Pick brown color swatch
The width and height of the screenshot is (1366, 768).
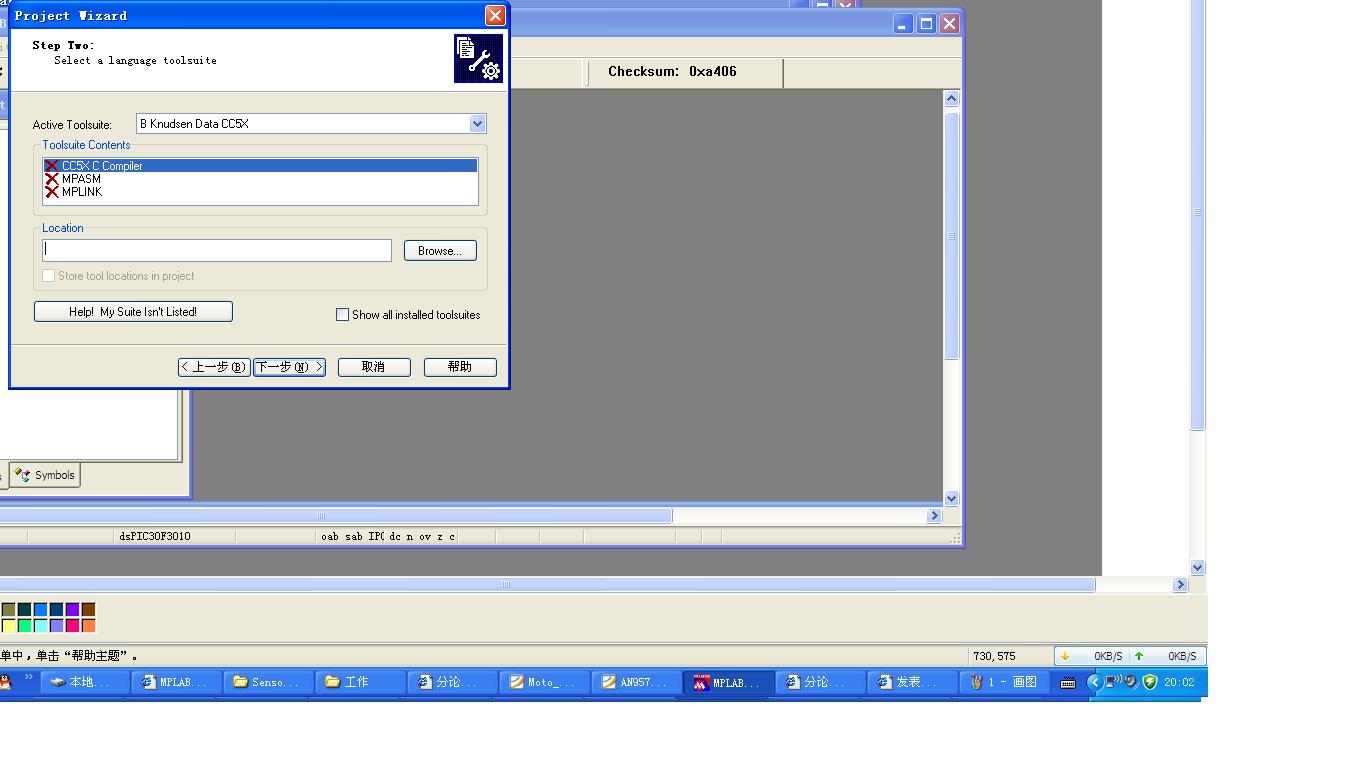pyautogui.click(x=88, y=609)
